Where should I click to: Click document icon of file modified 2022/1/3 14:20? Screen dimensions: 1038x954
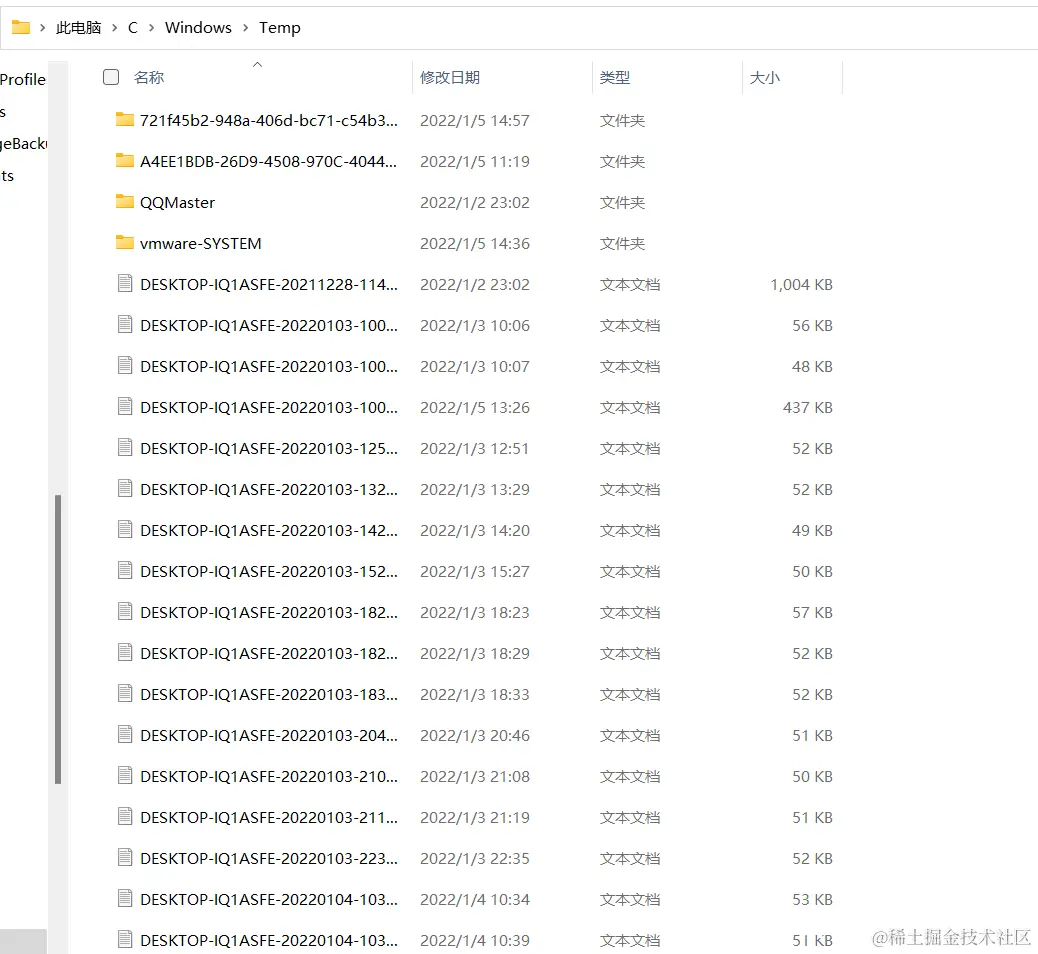pos(124,530)
